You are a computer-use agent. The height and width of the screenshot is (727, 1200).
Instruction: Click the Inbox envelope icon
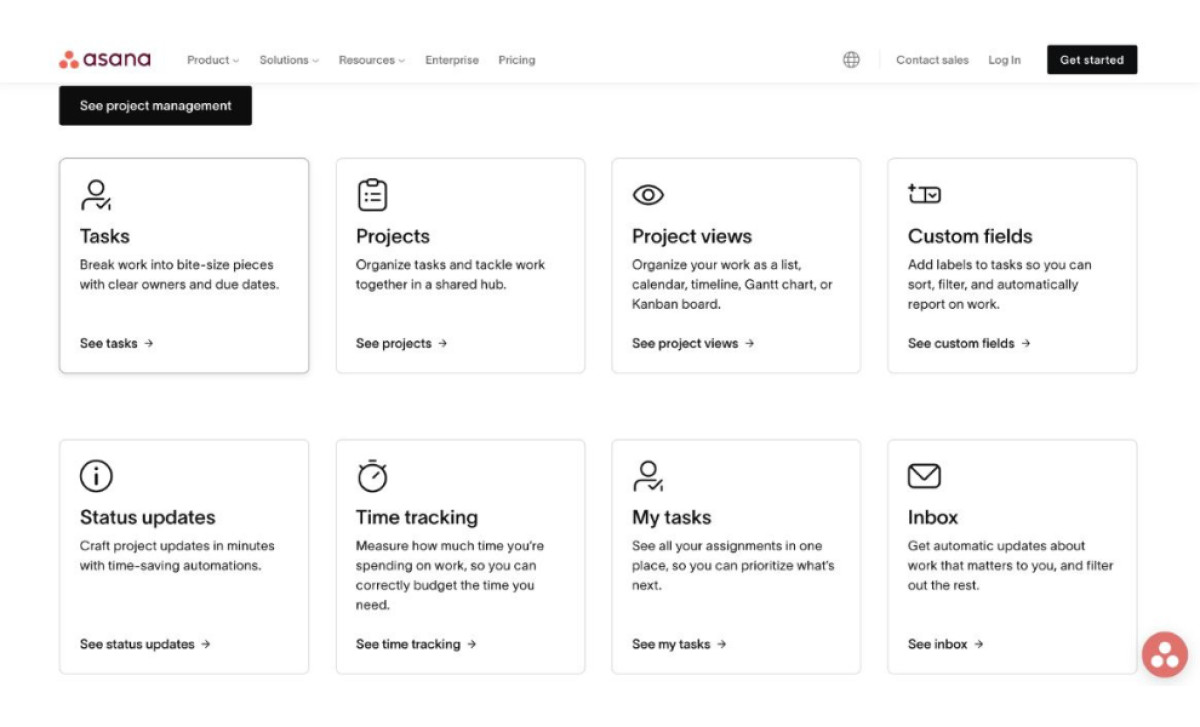922,476
